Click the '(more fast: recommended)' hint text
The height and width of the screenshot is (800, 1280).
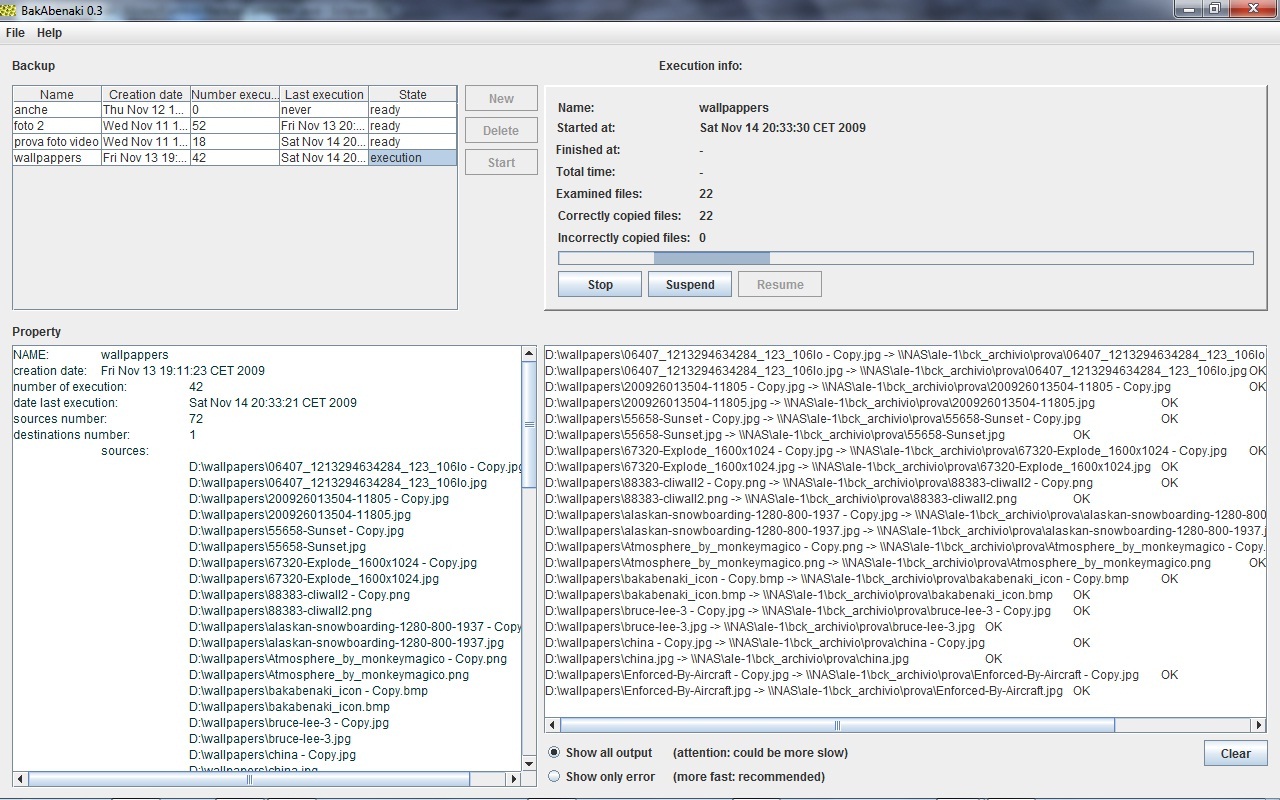pos(749,777)
